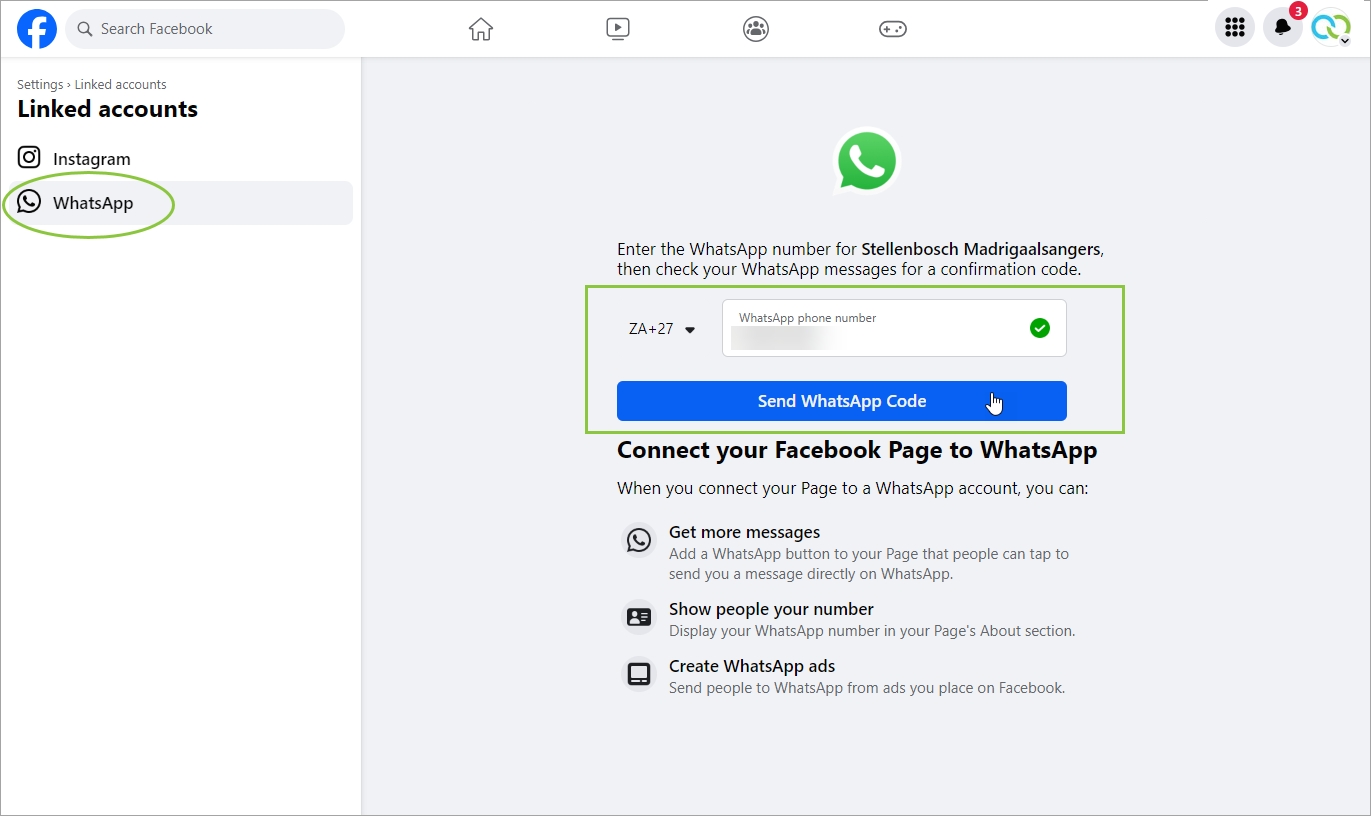The image size is (1371, 816).
Task: Click the Show people your number icon
Action: 639,617
